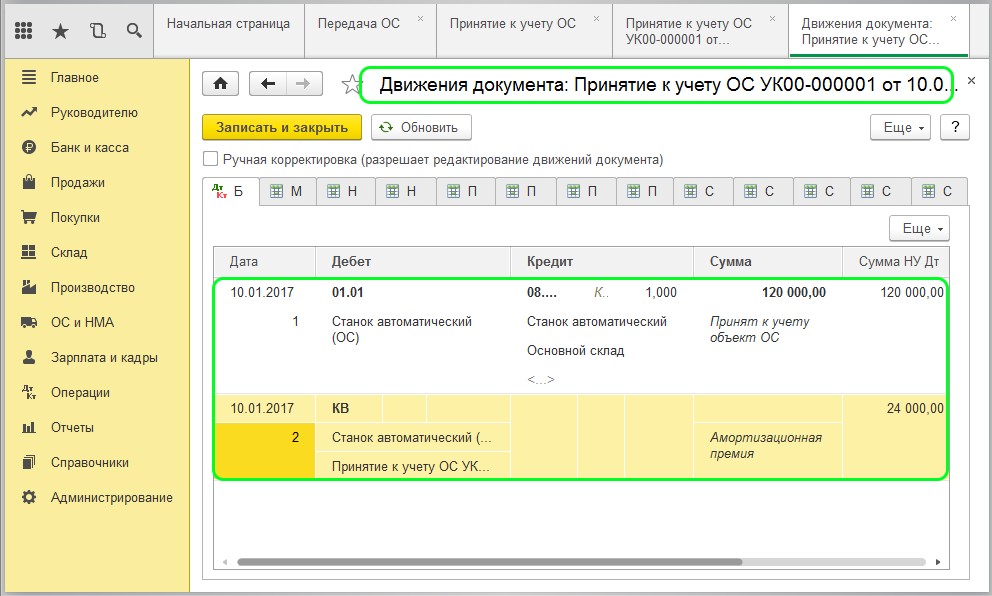
Task: Open Банк и касса section
Action: pos(90,148)
